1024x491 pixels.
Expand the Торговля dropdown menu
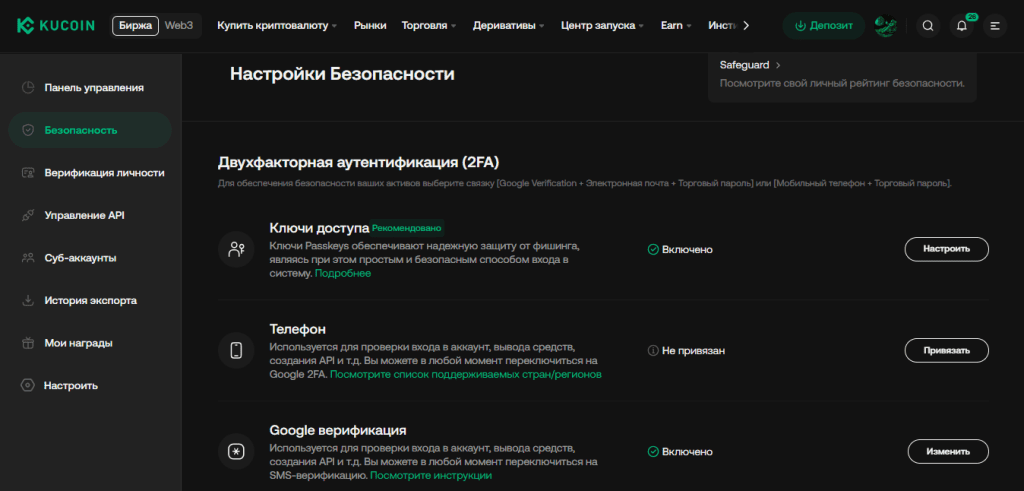(429, 25)
